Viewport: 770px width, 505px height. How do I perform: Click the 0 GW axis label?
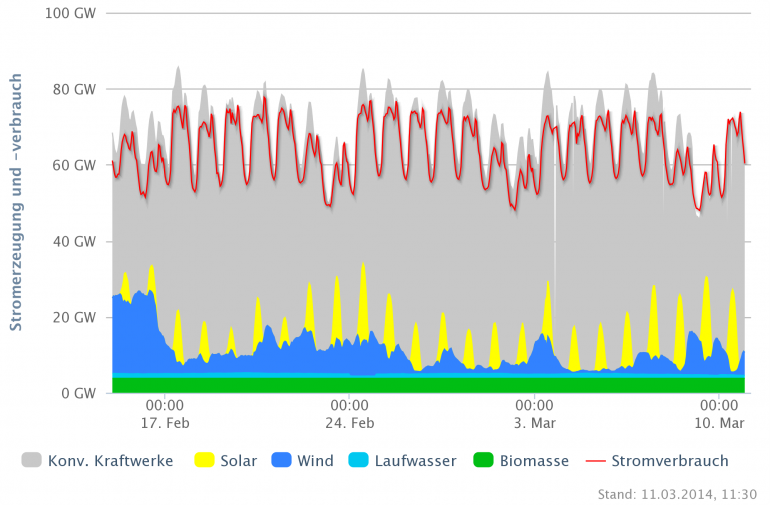pos(79,393)
